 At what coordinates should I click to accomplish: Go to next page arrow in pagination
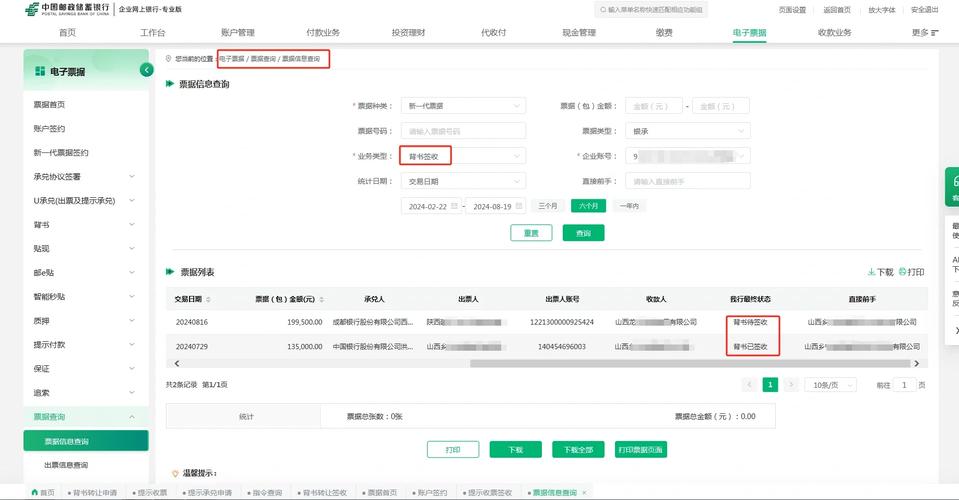click(791, 384)
